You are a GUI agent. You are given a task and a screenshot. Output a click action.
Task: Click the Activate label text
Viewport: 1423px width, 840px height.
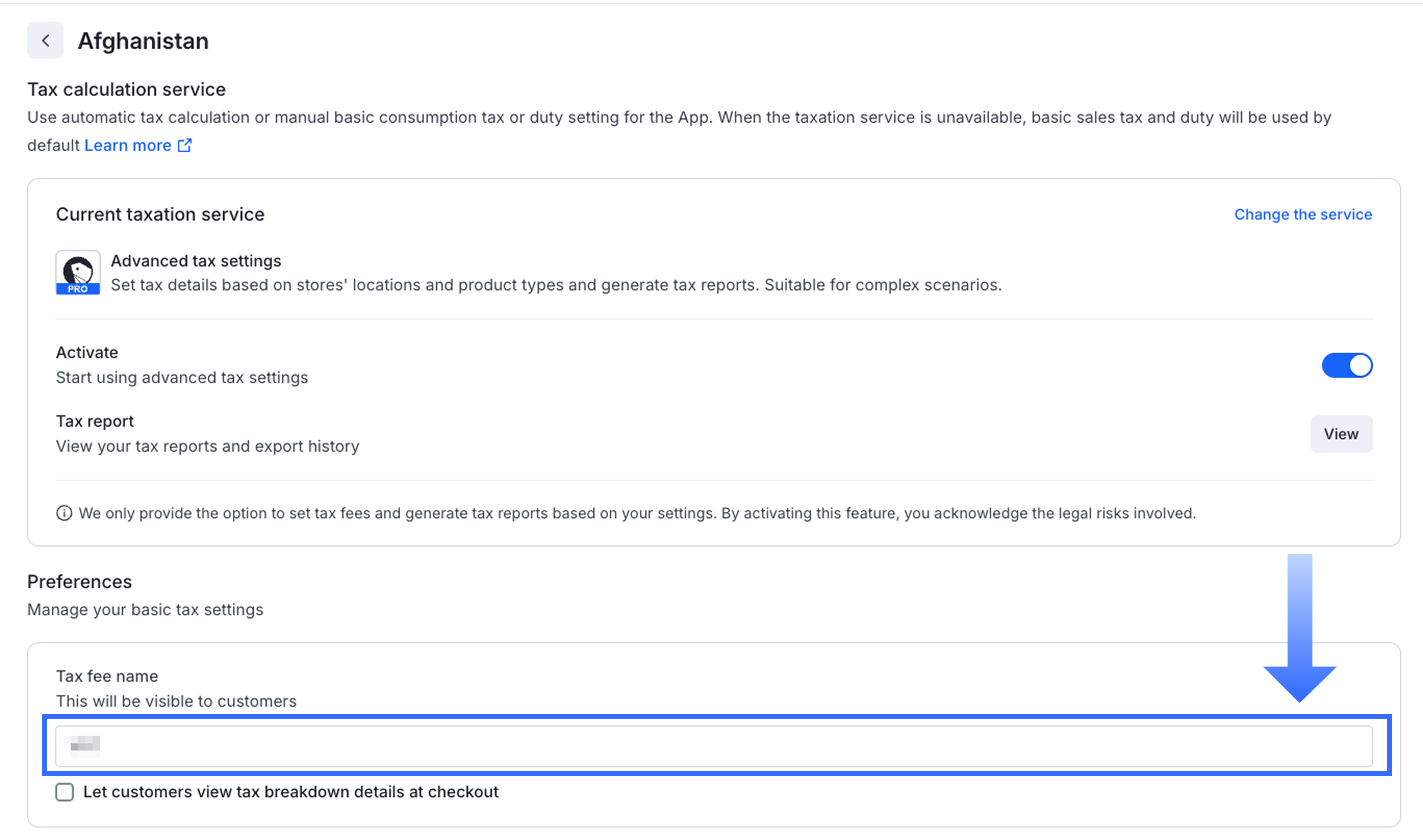[87, 353]
